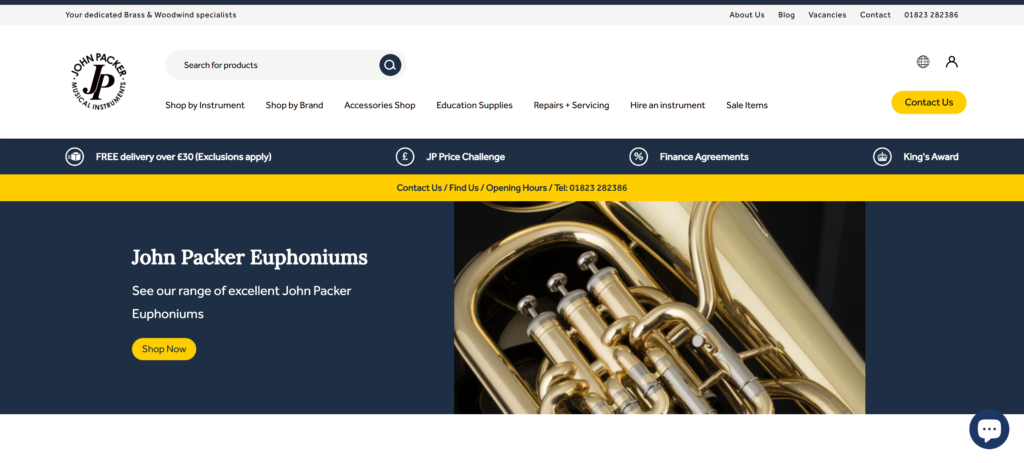Open the Vacancies link in top bar
The width and height of the screenshot is (1024, 463).
click(x=827, y=15)
